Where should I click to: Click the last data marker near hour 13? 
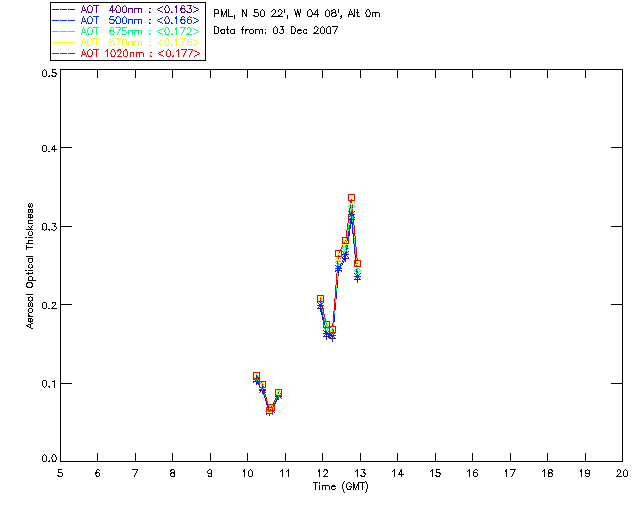[358, 264]
